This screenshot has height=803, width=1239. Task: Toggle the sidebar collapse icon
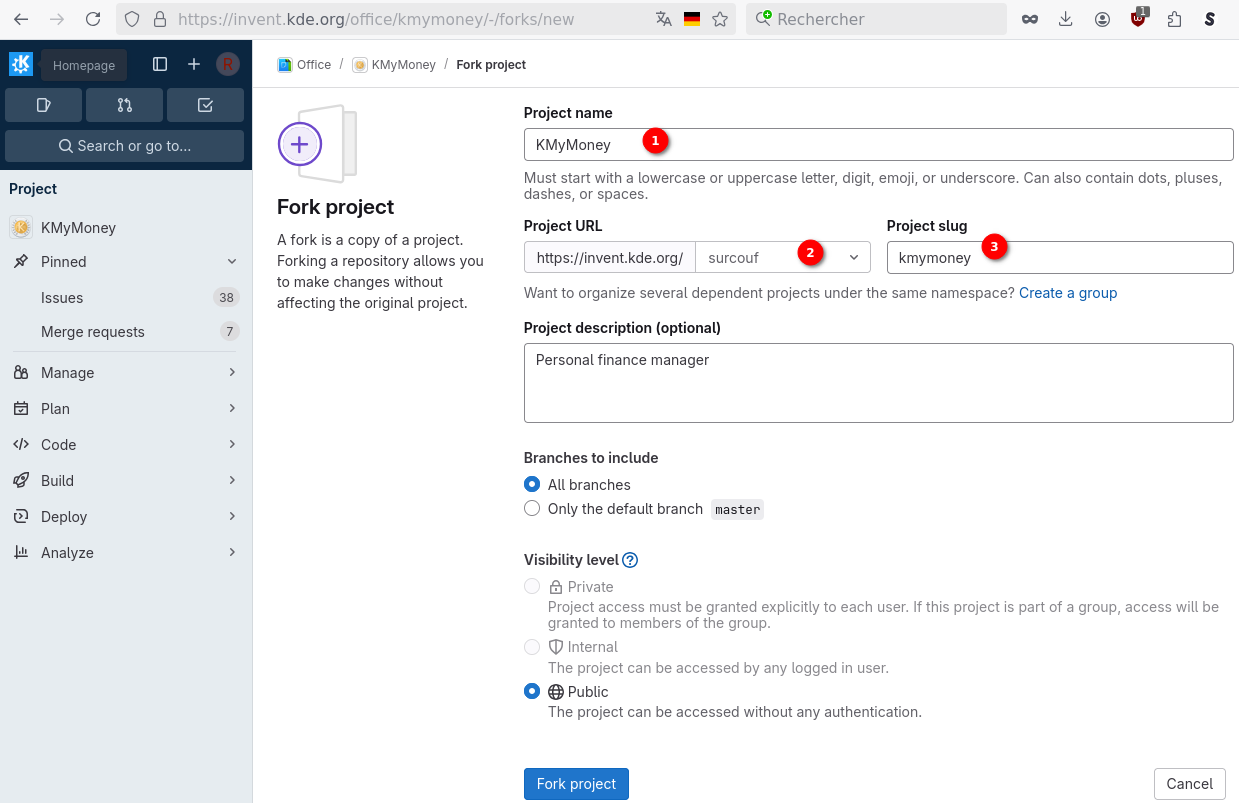click(160, 64)
